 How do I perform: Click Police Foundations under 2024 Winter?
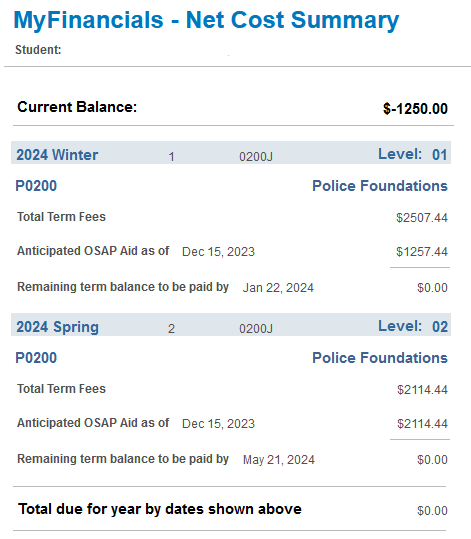[380, 186]
